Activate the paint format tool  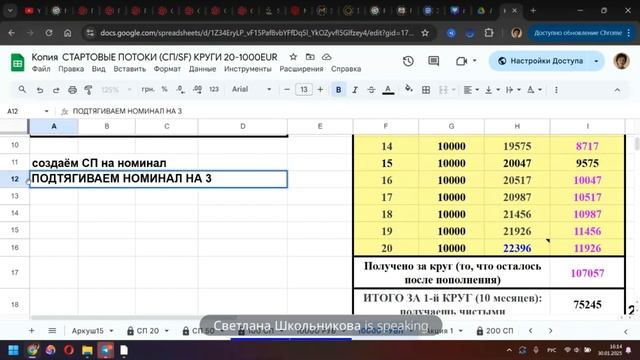tap(88, 90)
